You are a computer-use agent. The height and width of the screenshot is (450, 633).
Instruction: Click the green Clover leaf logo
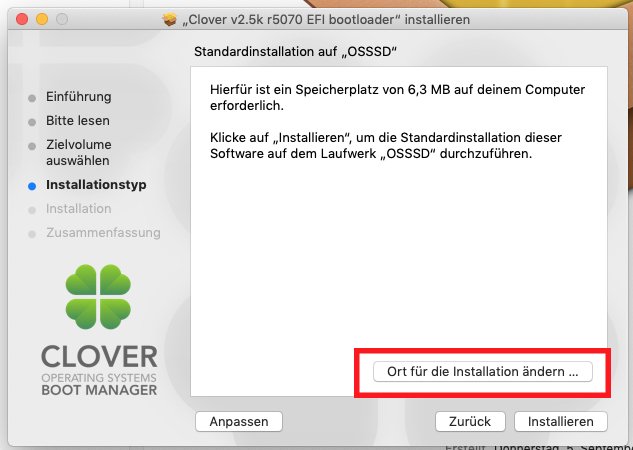click(98, 297)
